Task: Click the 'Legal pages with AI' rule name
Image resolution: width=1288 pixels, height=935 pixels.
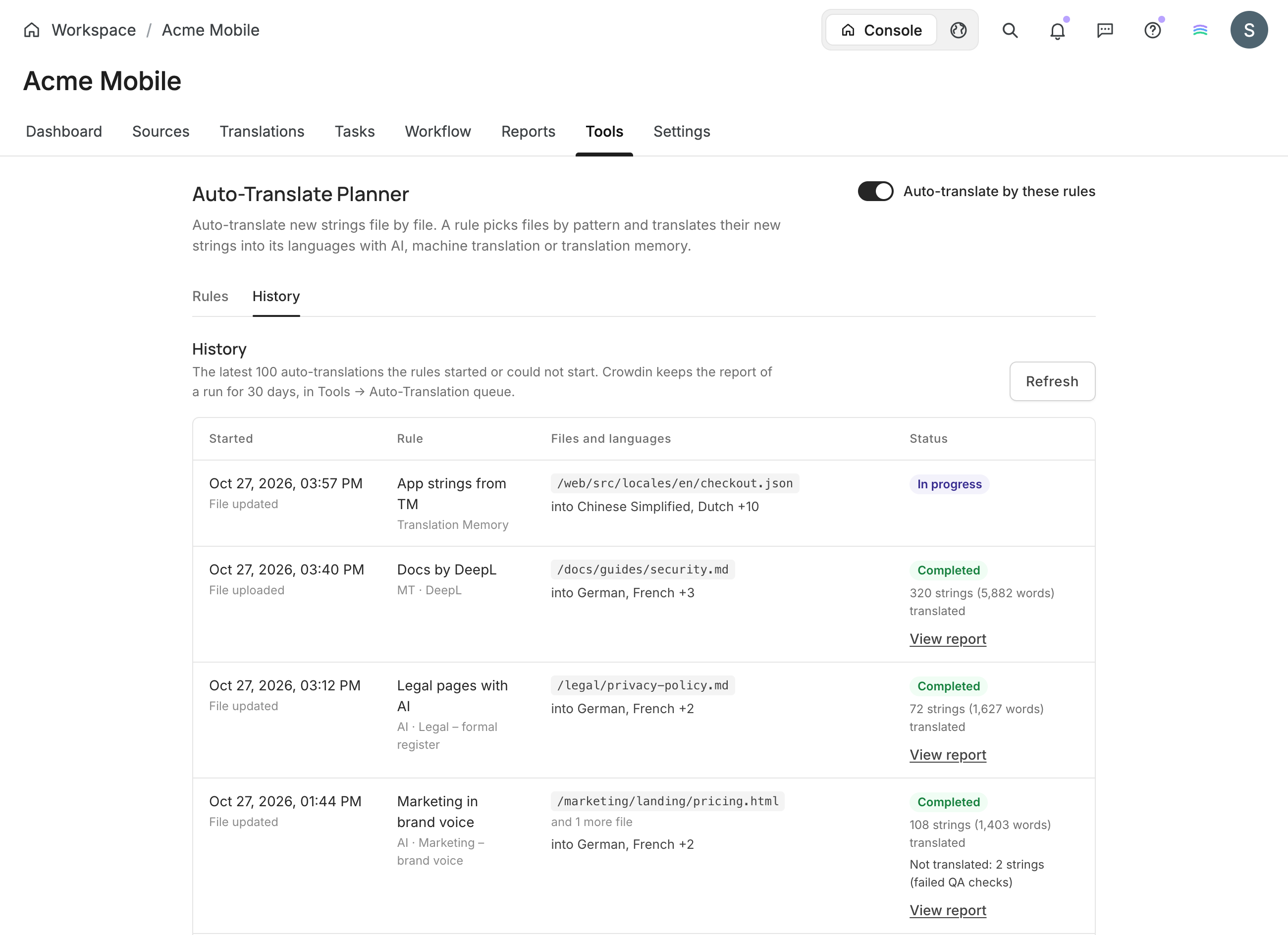Action: [x=452, y=695]
